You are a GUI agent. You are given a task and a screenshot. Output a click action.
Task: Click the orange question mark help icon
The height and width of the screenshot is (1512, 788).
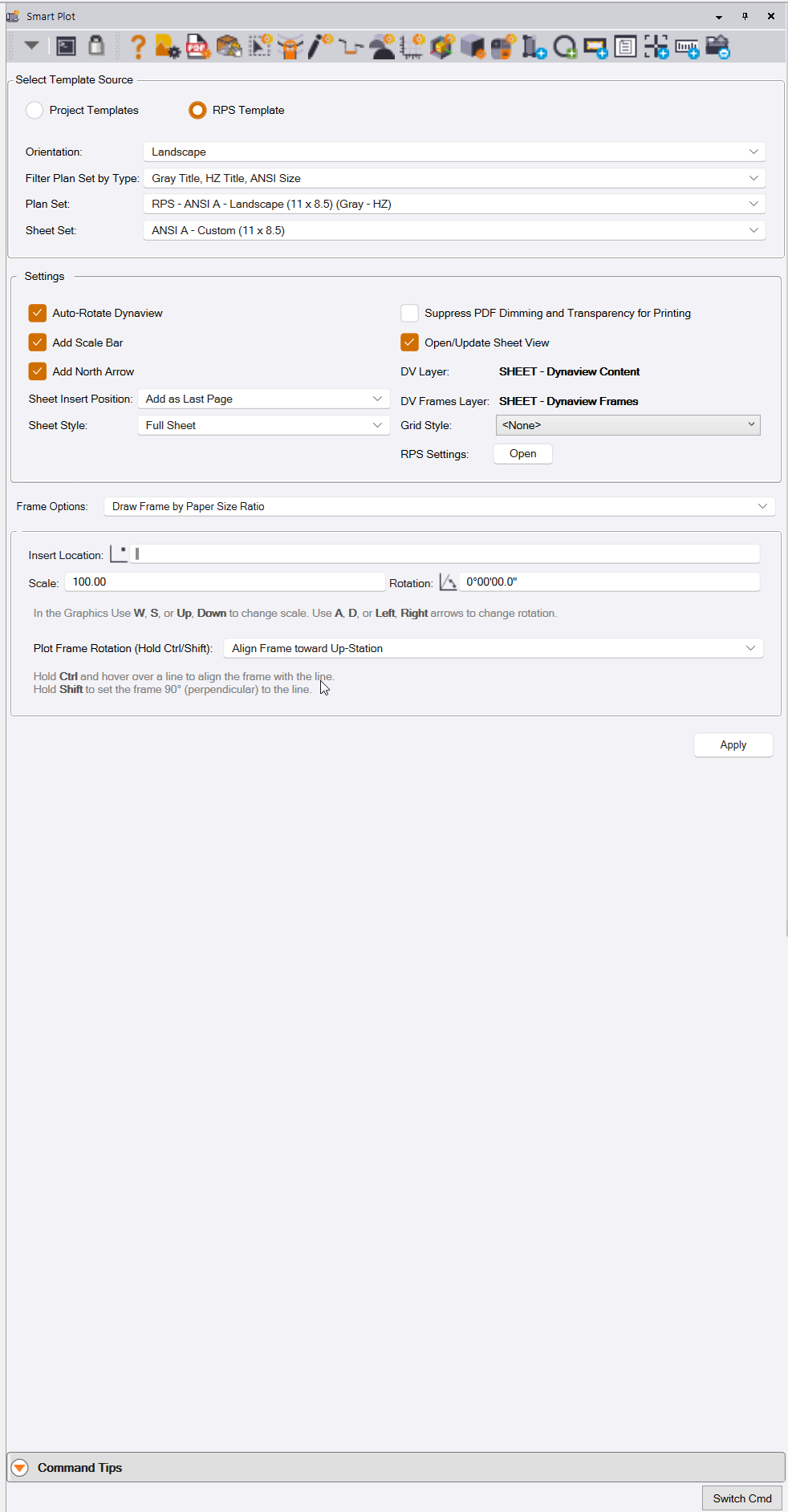[138, 47]
